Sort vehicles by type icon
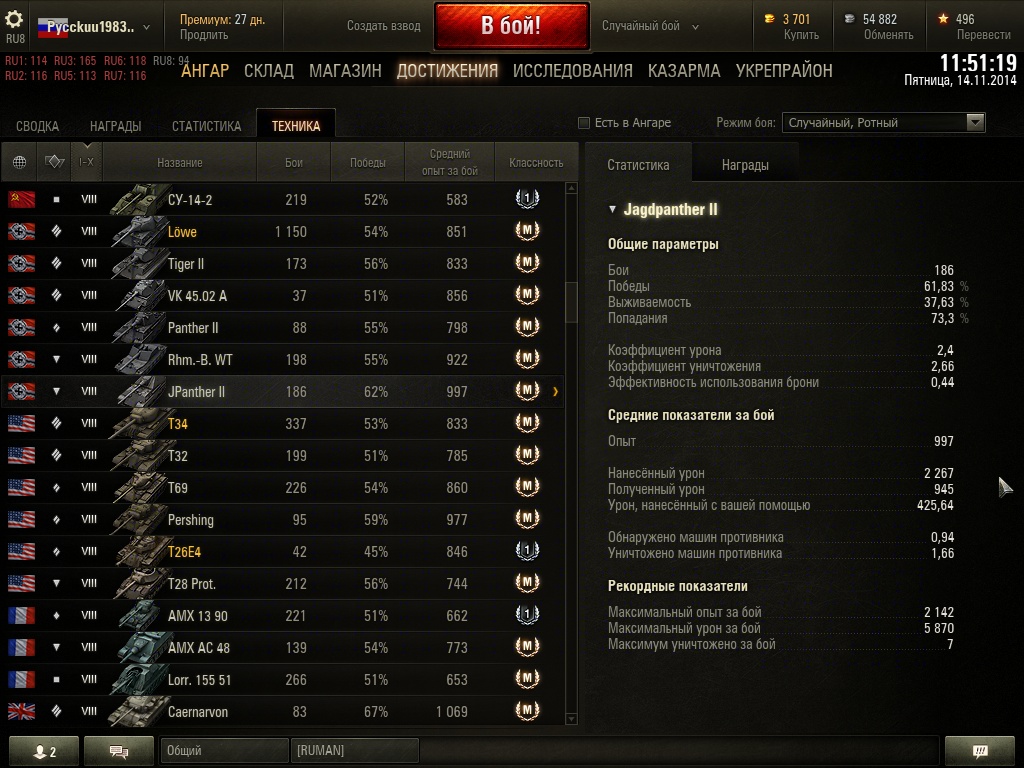 click(54, 162)
